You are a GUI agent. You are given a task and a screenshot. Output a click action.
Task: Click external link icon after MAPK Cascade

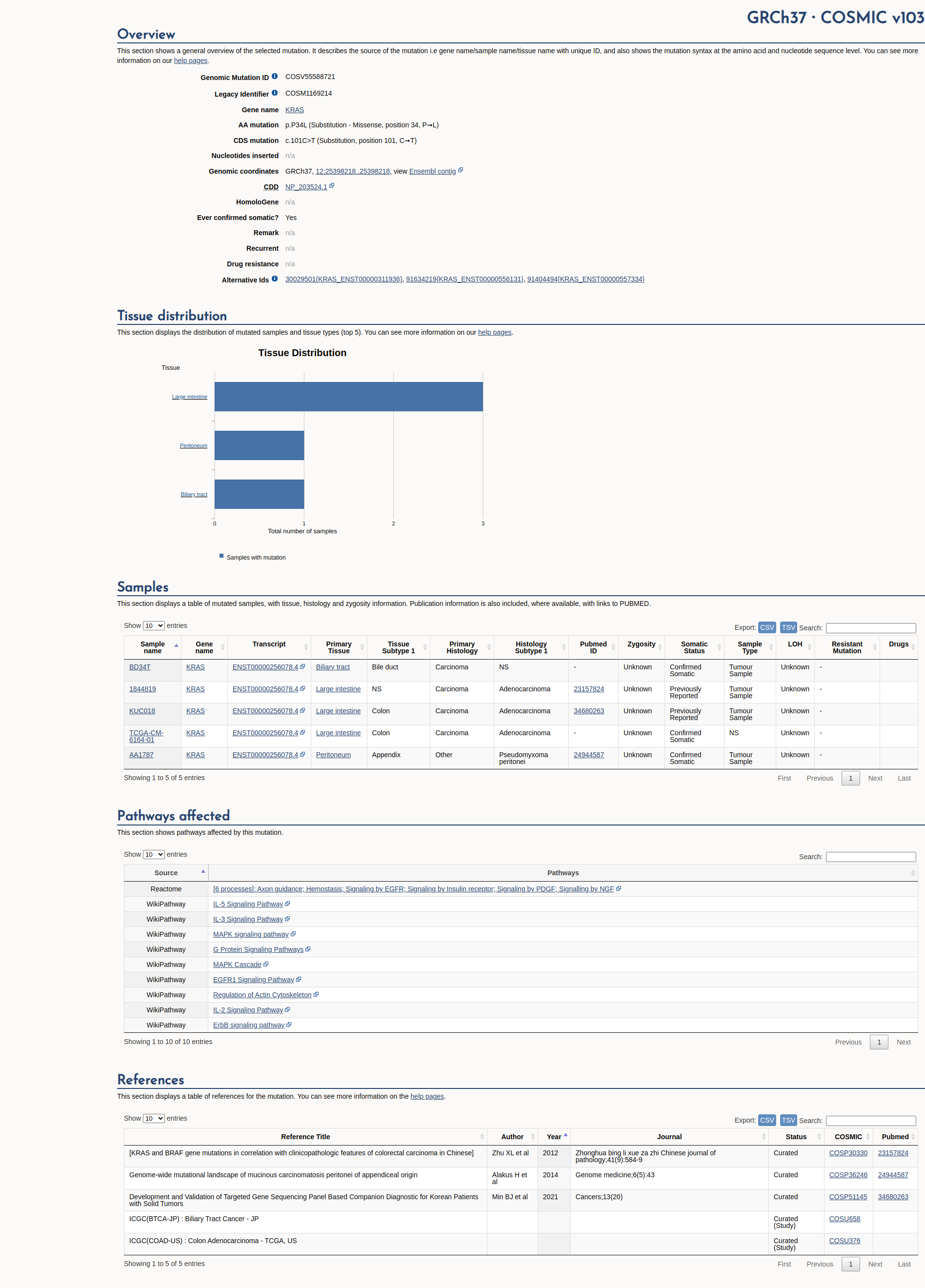(266, 964)
